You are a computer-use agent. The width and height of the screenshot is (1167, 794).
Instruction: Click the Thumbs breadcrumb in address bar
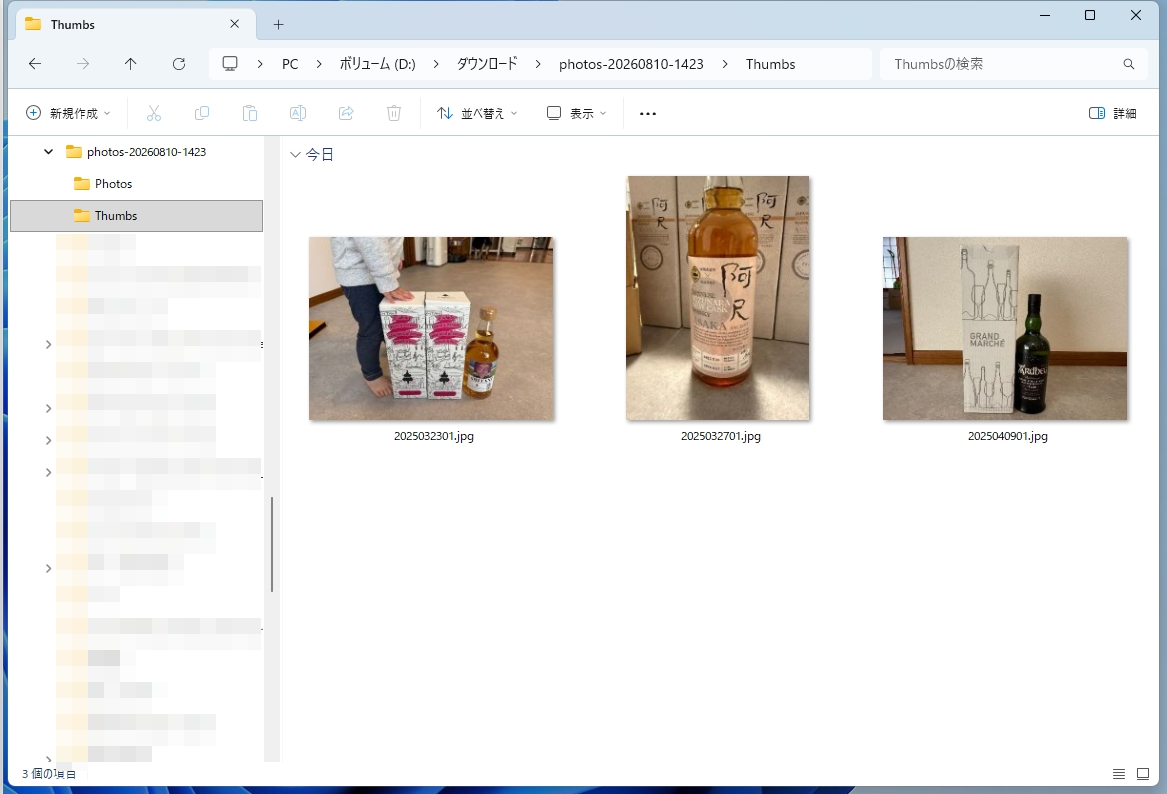770,64
